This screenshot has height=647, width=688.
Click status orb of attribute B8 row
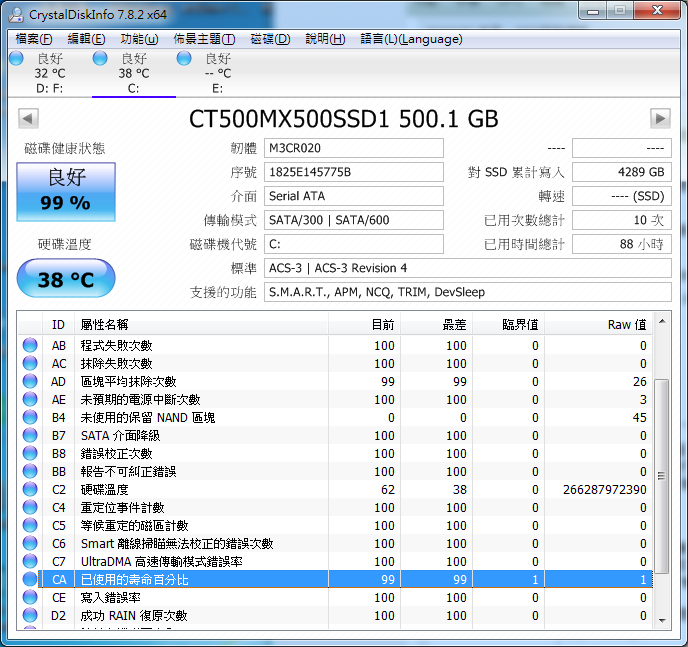[x=30, y=453]
